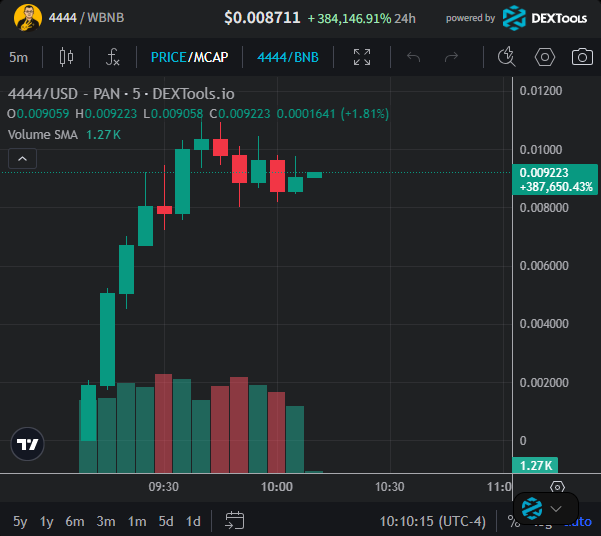Click the 09:30 time axis label

pyautogui.click(x=164, y=487)
